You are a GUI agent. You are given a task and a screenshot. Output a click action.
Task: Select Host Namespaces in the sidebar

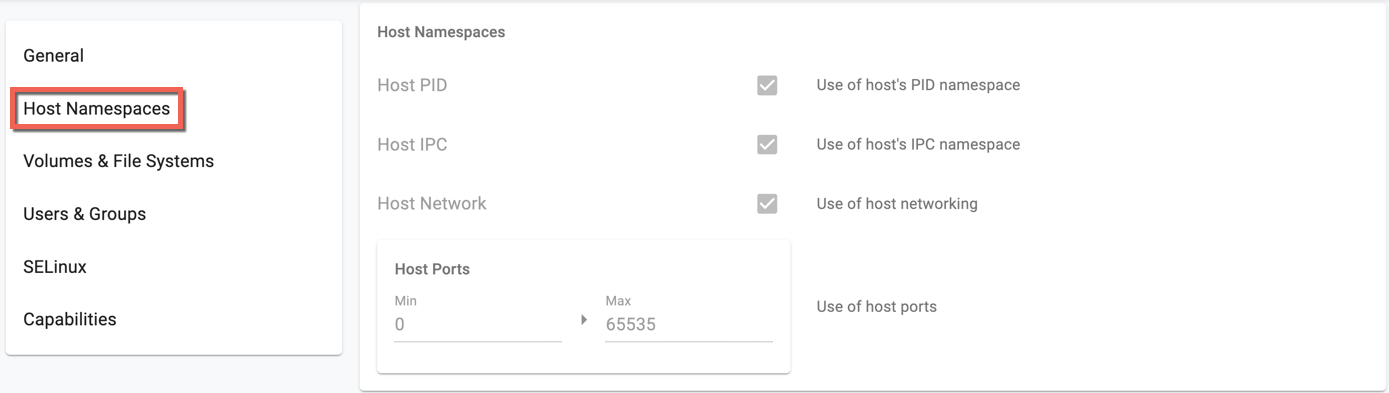97,108
